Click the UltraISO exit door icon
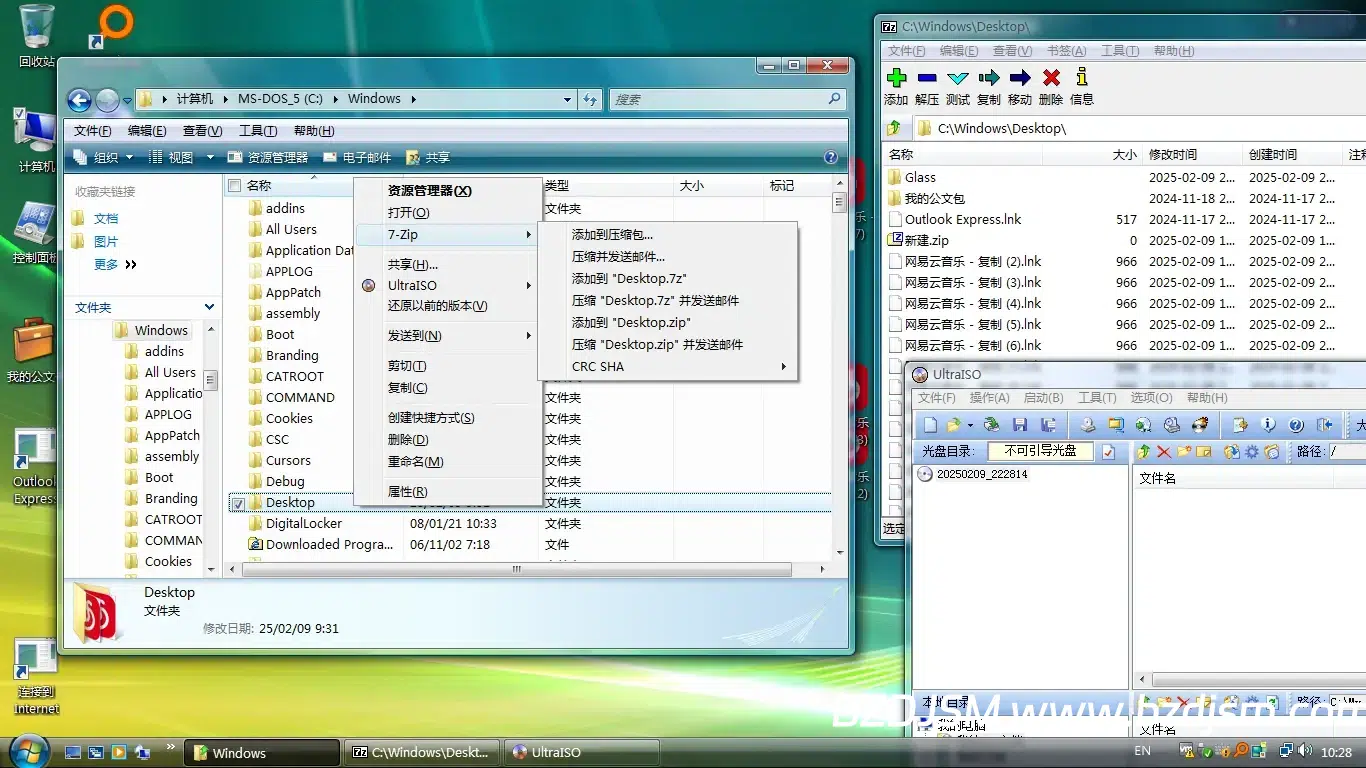The height and width of the screenshot is (768, 1366). (x=1324, y=425)
